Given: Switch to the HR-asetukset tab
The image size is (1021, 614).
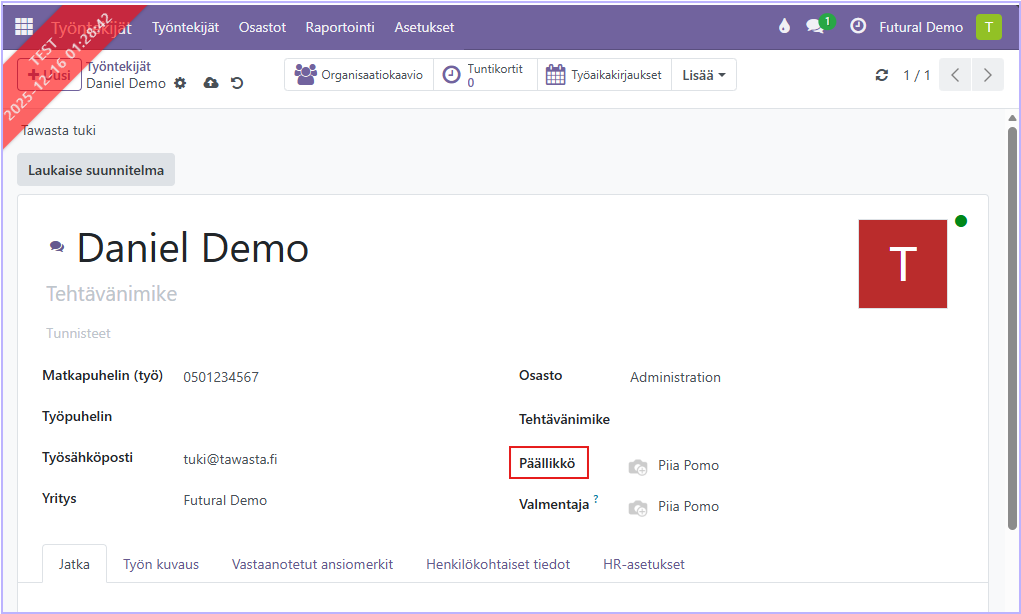Looking at the screenshot, I should (x=644, y=564).
